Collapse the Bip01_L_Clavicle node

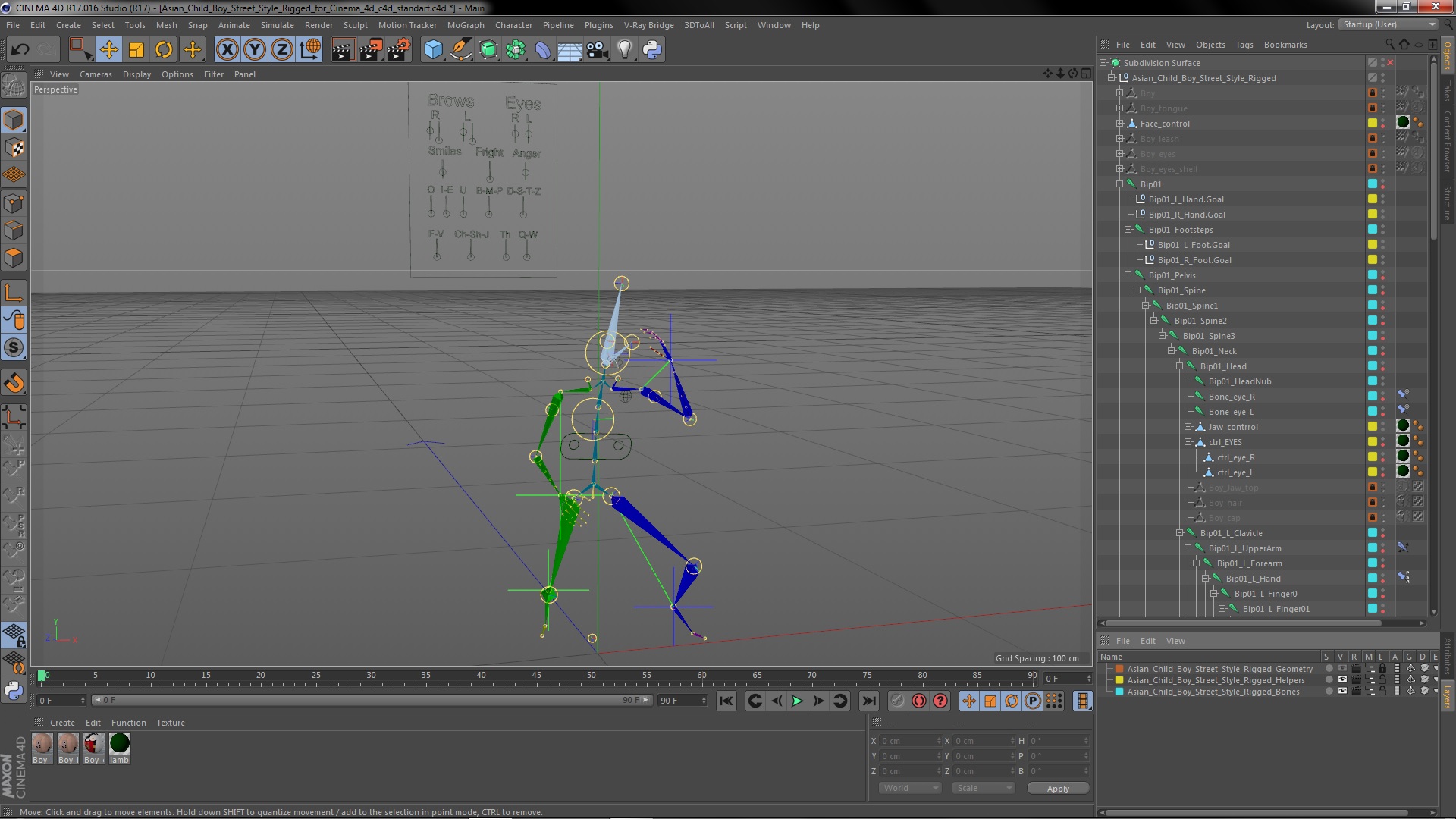[1179, 533]
